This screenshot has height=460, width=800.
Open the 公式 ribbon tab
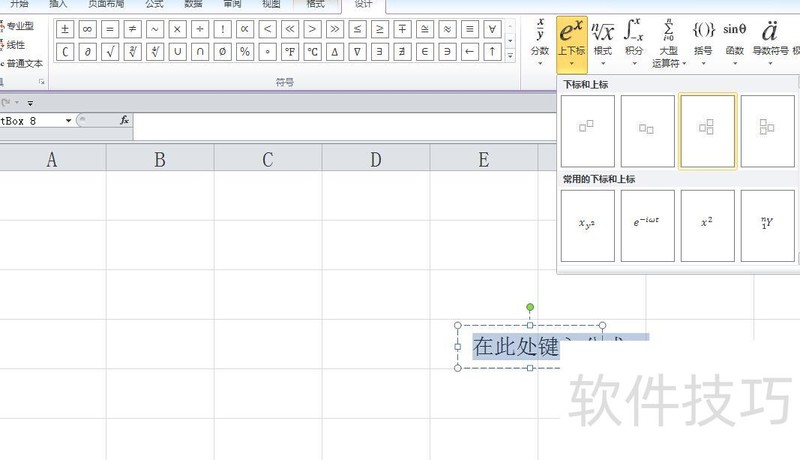154,5
